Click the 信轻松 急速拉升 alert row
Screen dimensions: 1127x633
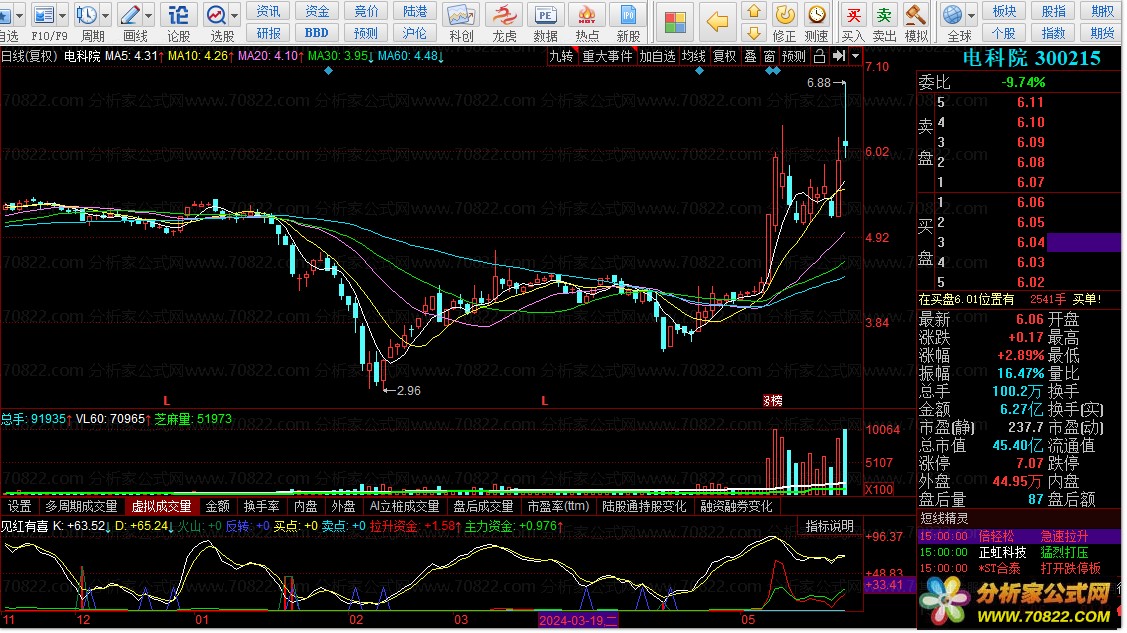pos(1018,537)
